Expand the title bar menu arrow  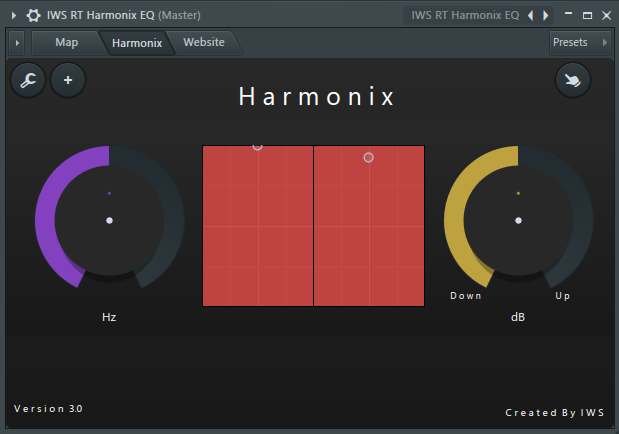(x=14, y=15)
